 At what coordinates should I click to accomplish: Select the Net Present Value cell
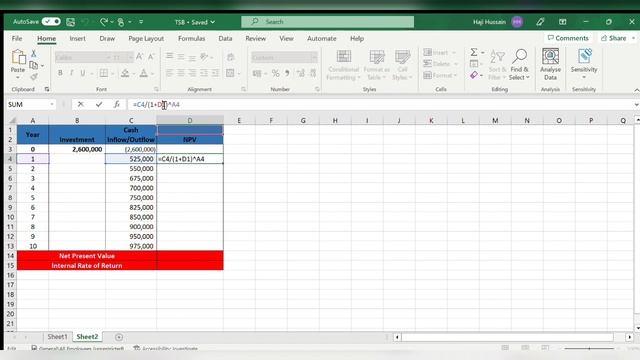pos(87,256)
